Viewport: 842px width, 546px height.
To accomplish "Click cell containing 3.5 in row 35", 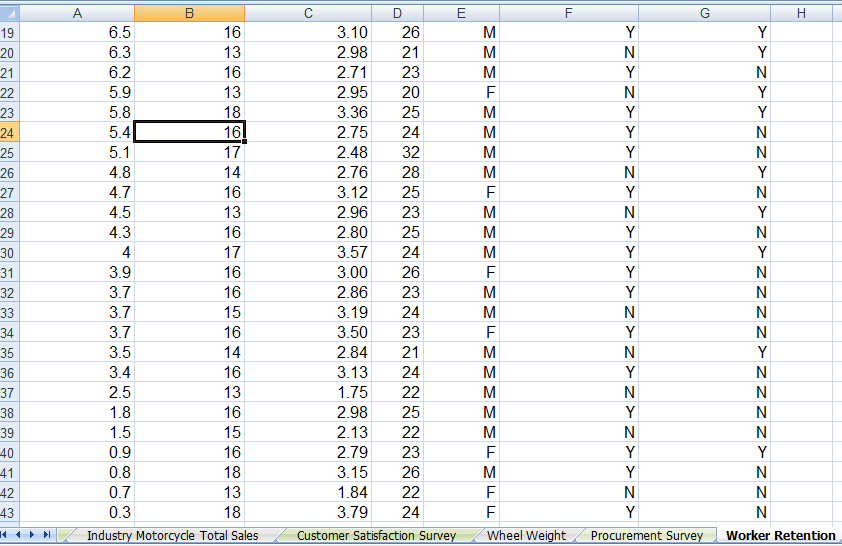I will tap(77, 352).
